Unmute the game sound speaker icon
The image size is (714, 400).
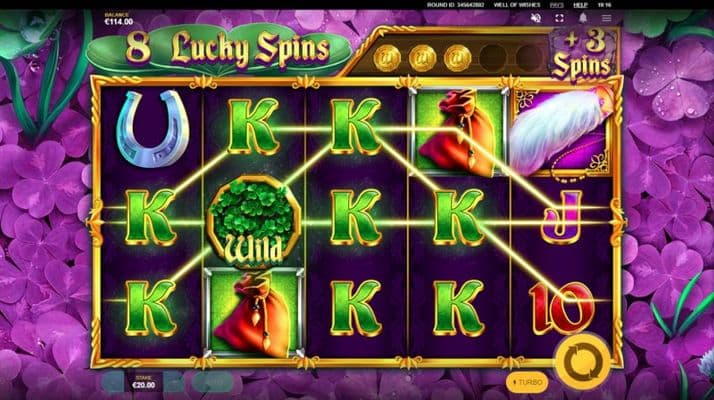tap(536, 18)
